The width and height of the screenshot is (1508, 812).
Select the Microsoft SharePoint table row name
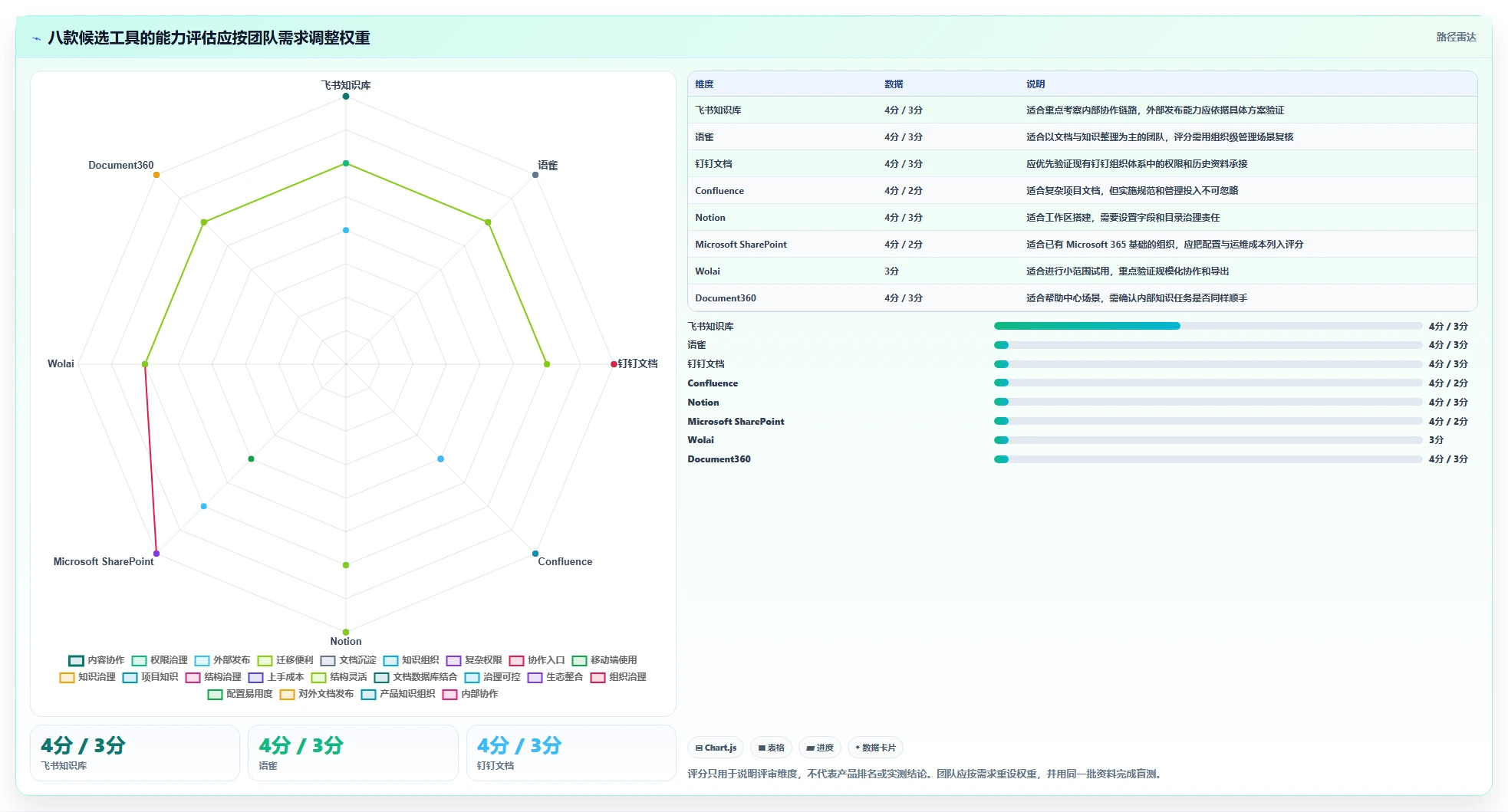(x=741, y=245)
